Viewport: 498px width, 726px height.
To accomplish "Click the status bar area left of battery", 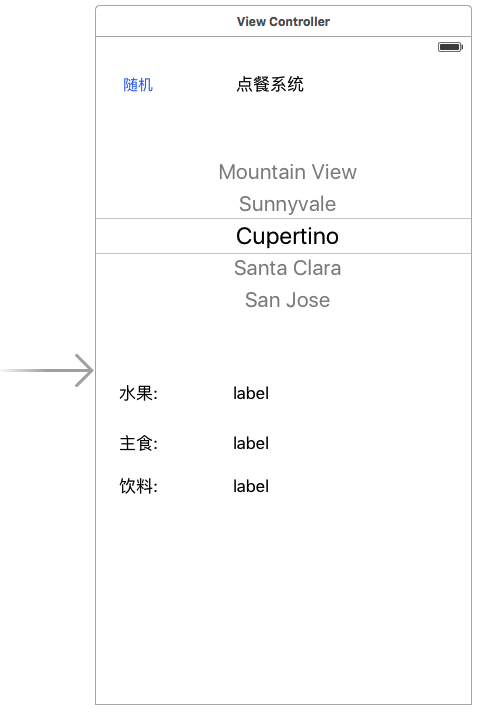I will (264, 47).
